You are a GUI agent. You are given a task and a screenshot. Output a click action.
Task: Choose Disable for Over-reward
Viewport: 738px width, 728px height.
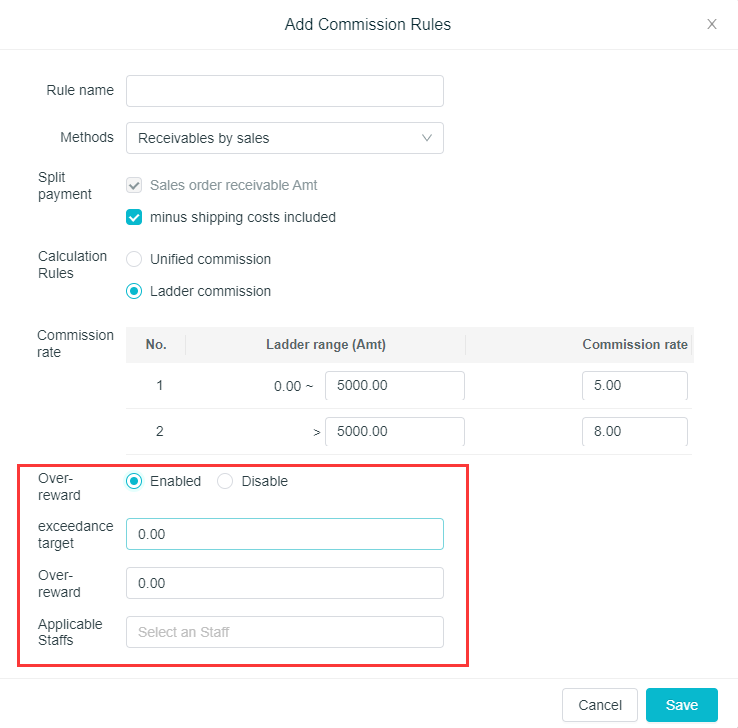click(225, 481)
